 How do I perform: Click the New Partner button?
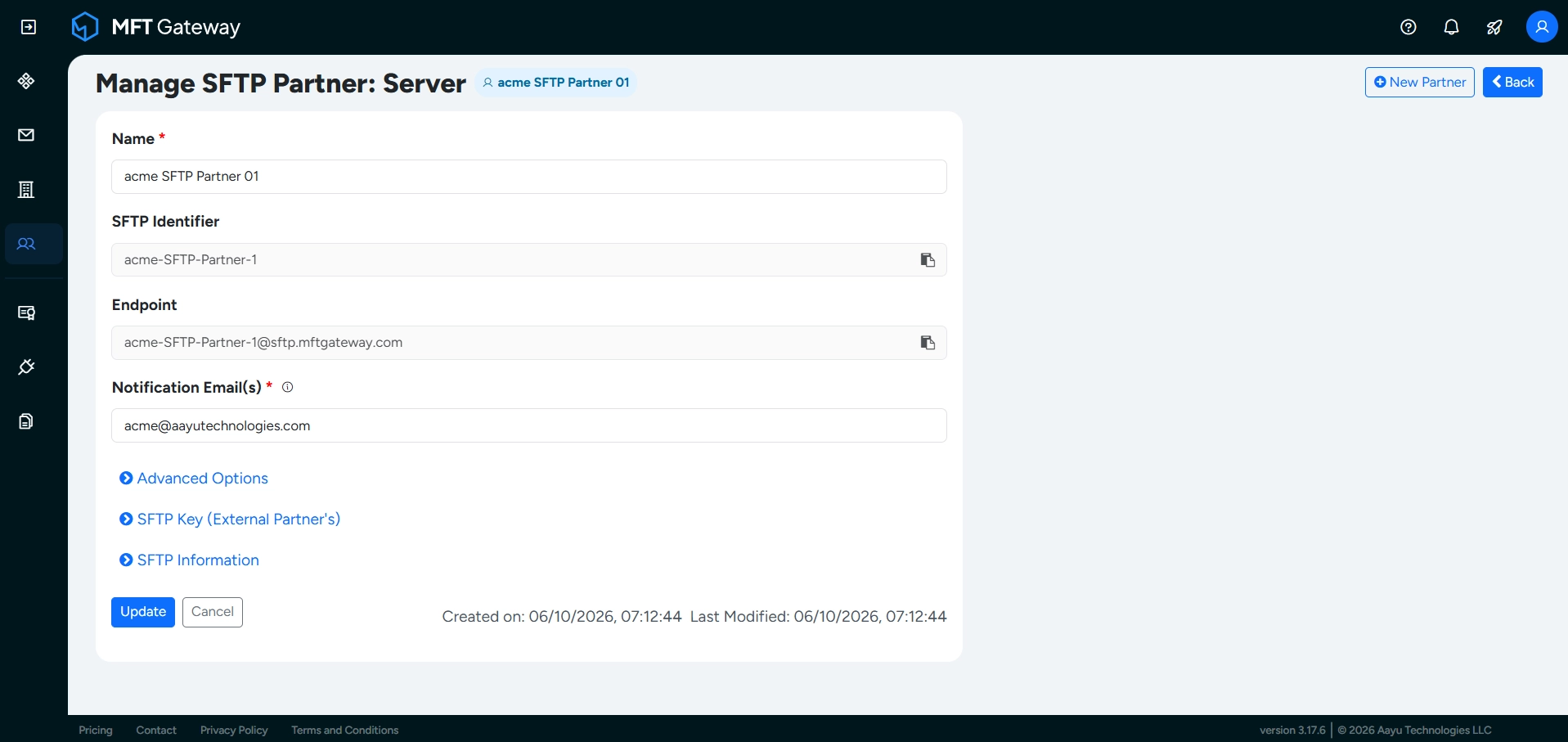[1420, 82]
